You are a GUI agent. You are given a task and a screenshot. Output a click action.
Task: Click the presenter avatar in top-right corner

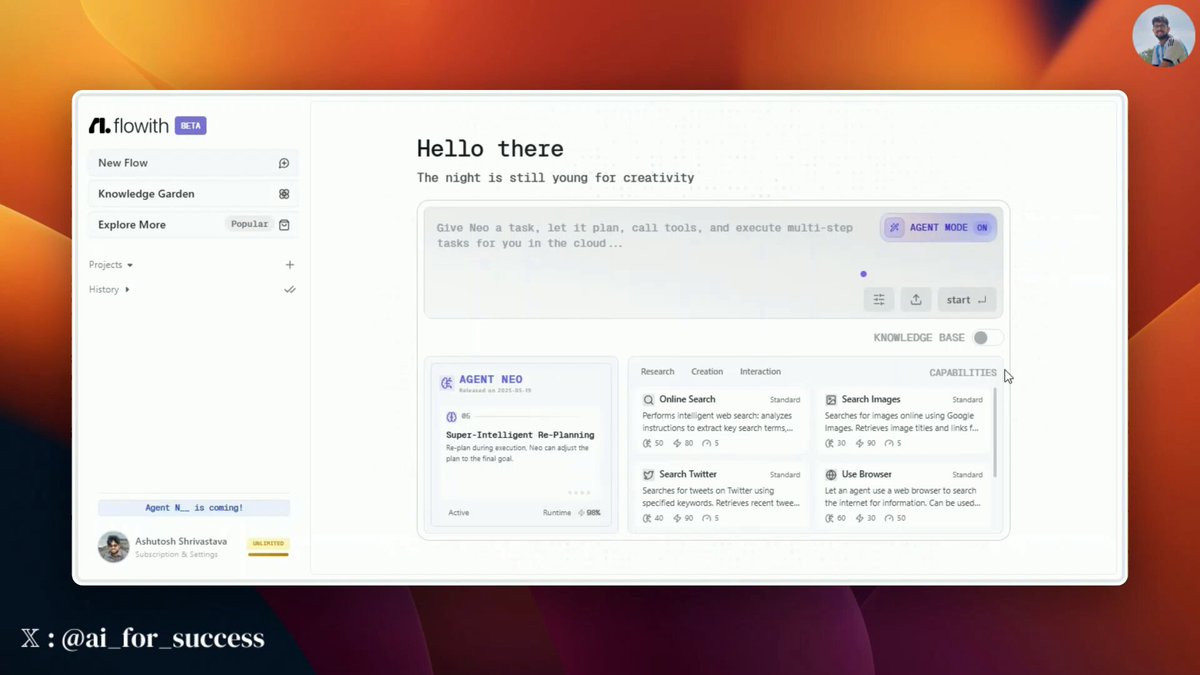pyautogui.click(x=1164, y=36)
